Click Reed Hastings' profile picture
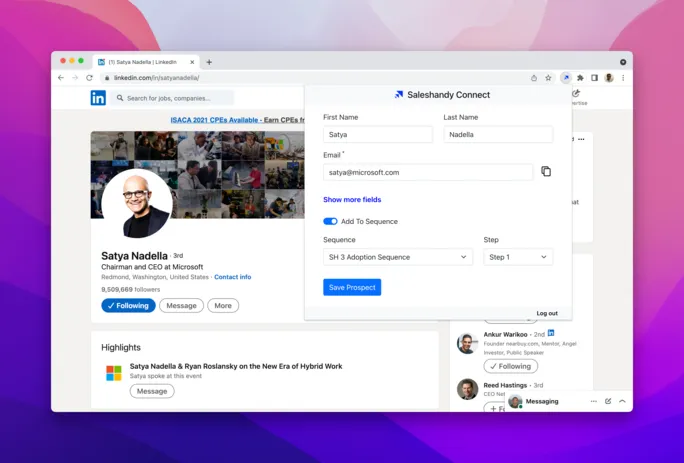The height and width of the screenshot is (463, 684). [x=467, y=389]
